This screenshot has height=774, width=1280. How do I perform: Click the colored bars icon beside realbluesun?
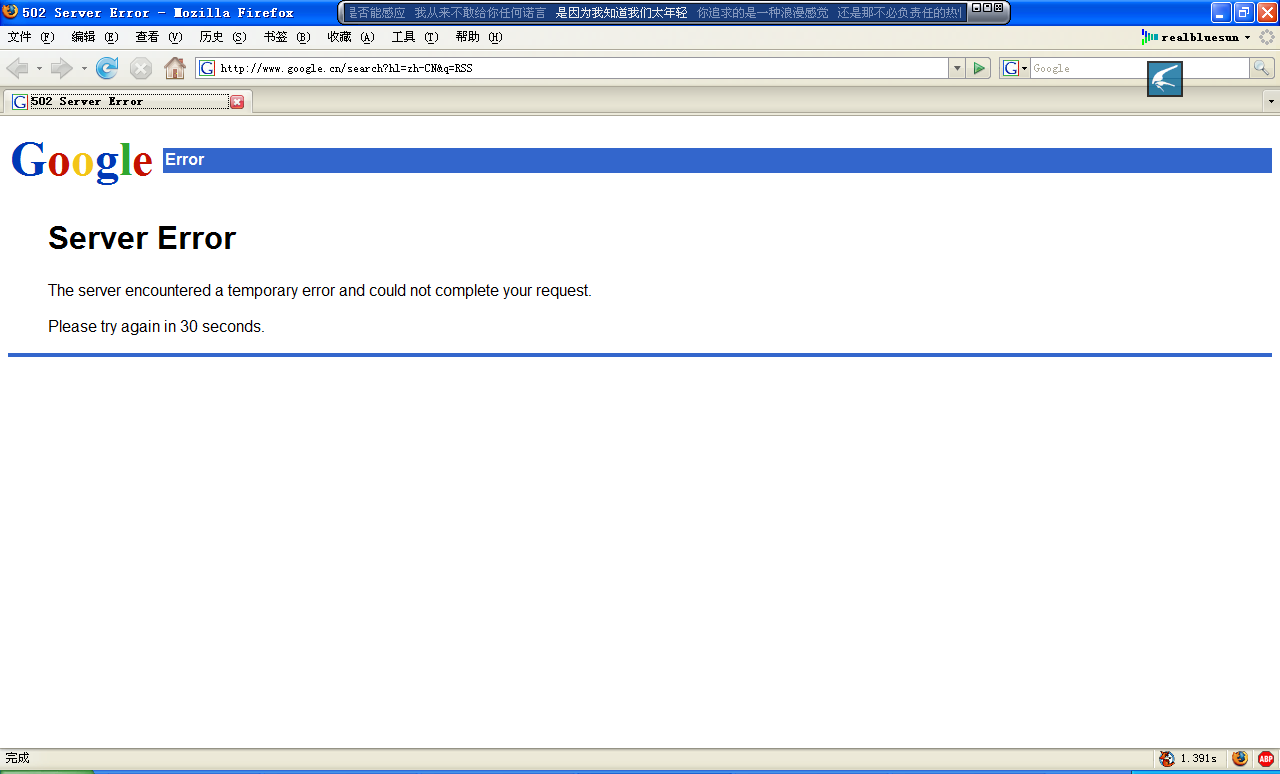pos(1150,37)
